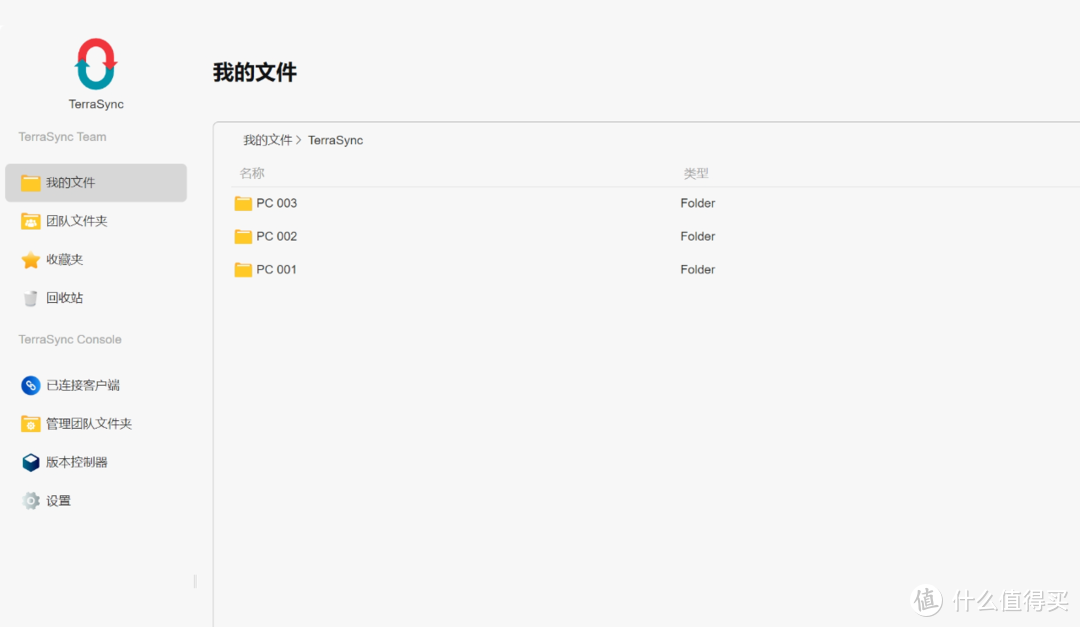Screen dimensions: 1080x627
Task: Click the breadcrumb chevron separator
Action: tap(300, 140)
